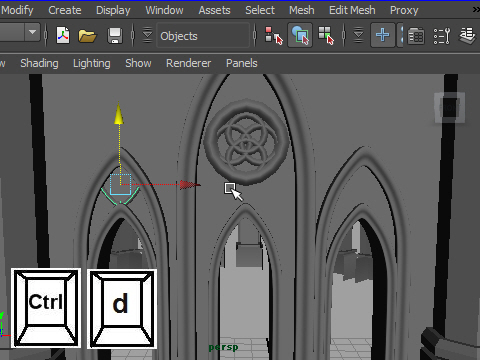Screen dimensions: 480x360
Task: Collapse the toolbar section after selection mode icons
Action: pyautogui.click(x=358, y=35)
